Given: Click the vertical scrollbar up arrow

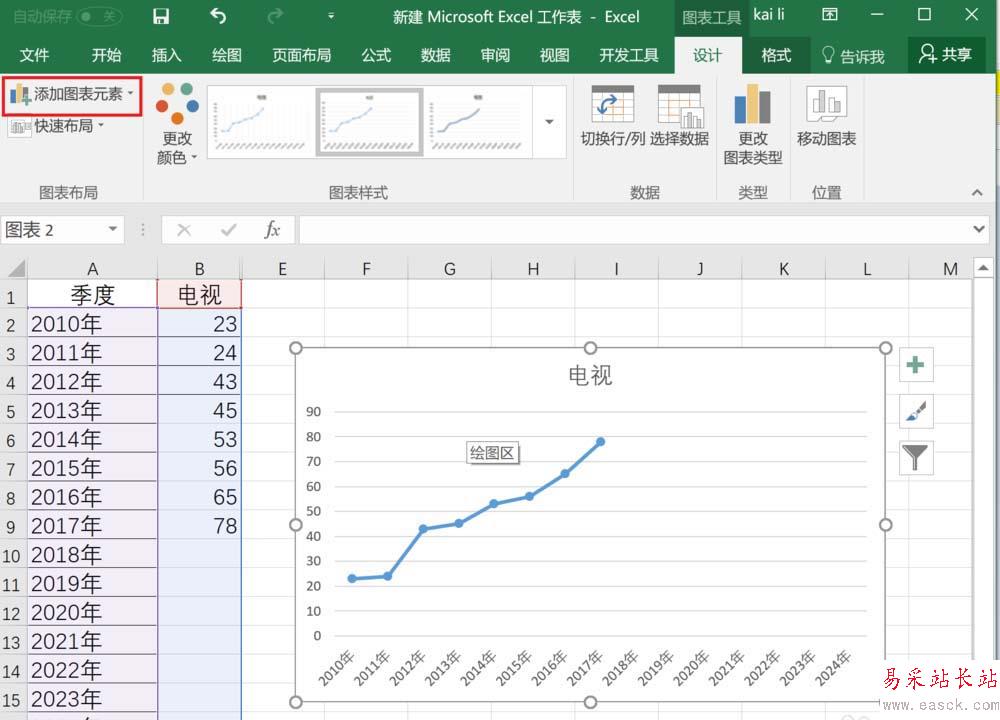Looking at the screenshot, I should 983,268.
